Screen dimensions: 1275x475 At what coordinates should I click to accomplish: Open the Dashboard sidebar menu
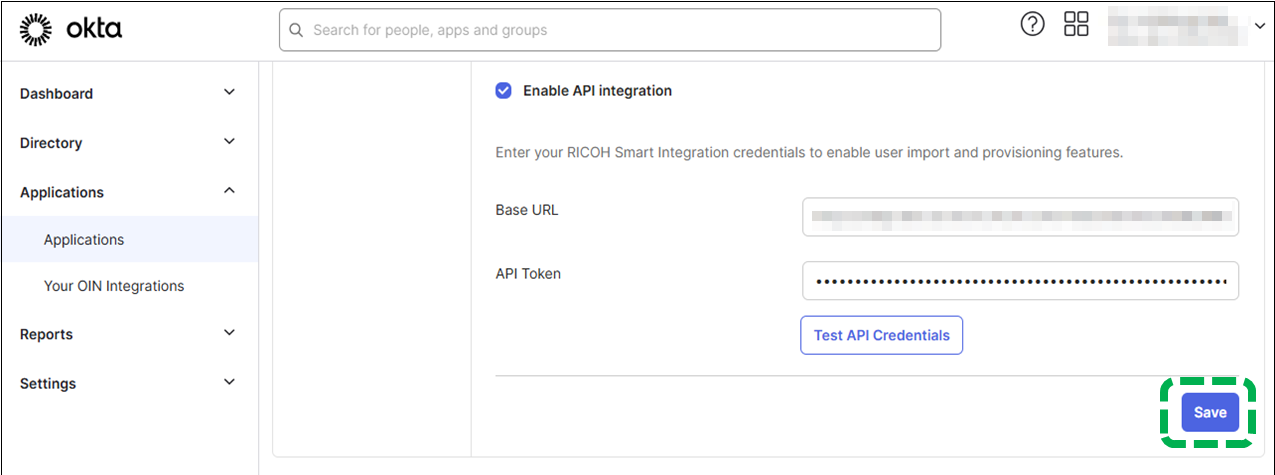click(56, 93)
